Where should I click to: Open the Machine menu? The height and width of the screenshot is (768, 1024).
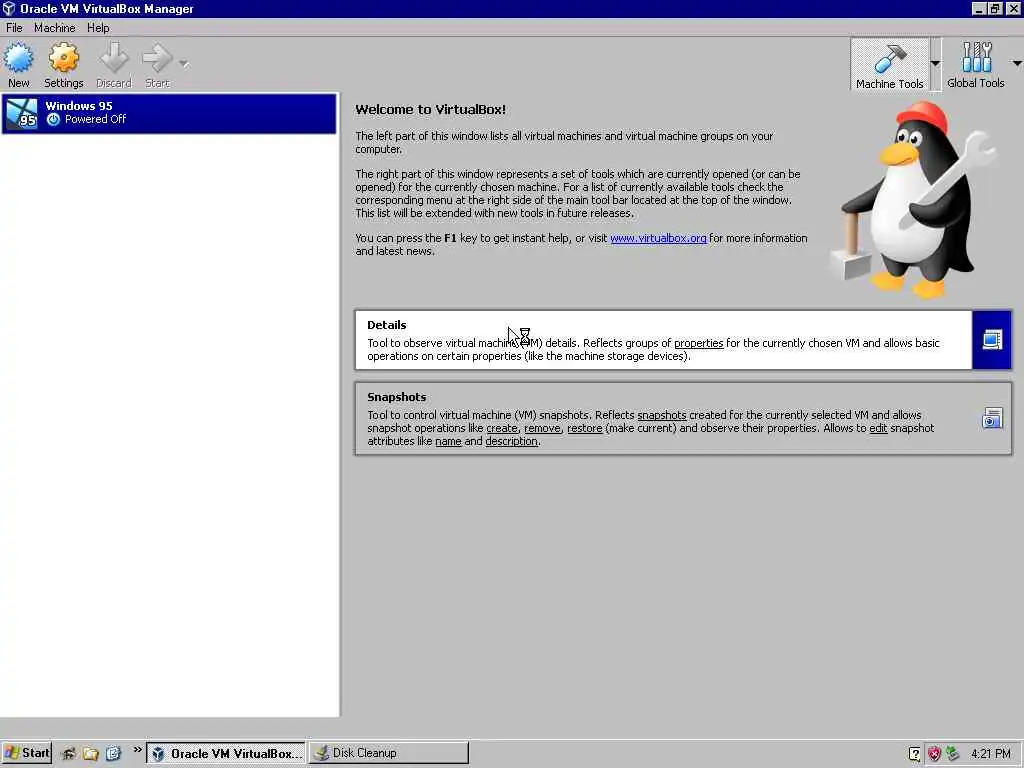(x=54, y=27)
